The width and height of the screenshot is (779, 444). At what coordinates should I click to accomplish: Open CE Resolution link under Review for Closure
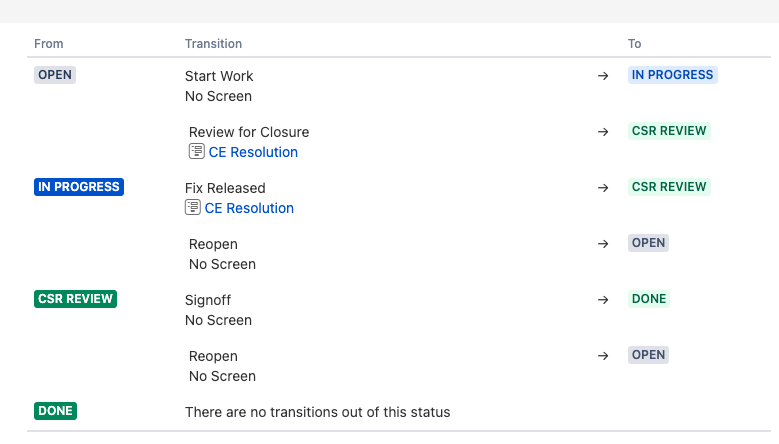pos(253,152)
